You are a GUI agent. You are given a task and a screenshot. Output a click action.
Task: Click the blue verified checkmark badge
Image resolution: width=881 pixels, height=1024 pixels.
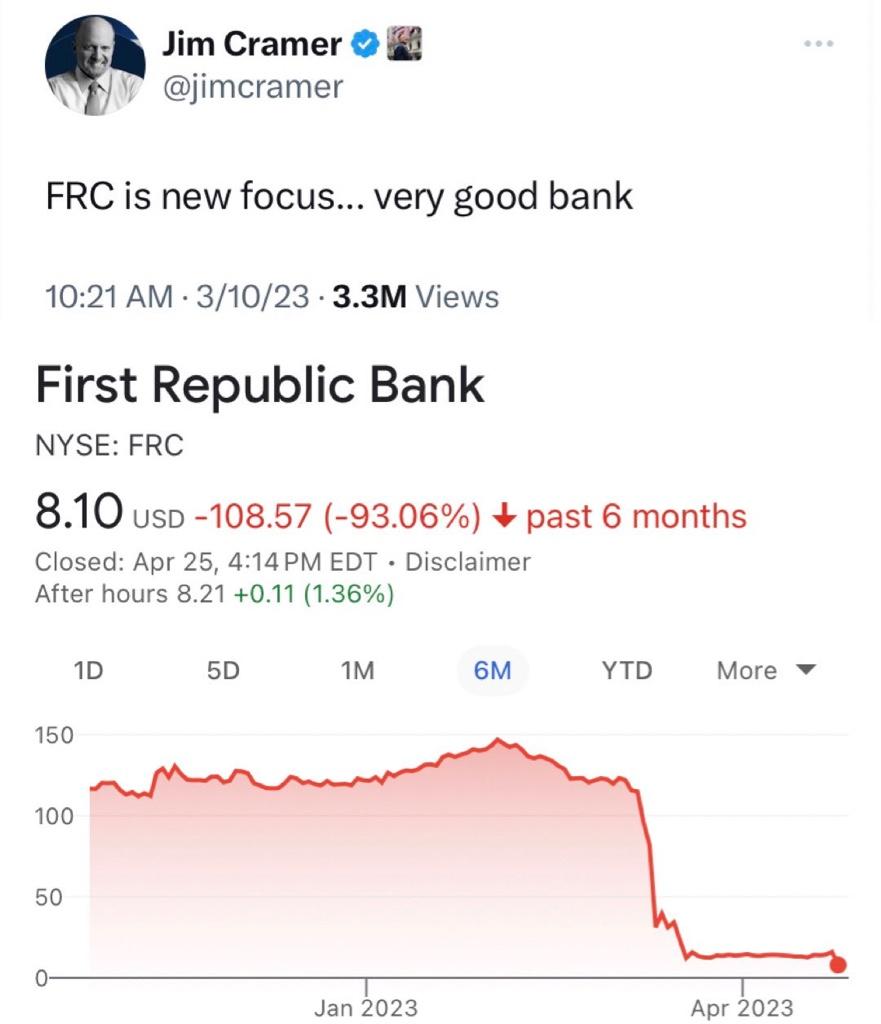tap(365, 44)
